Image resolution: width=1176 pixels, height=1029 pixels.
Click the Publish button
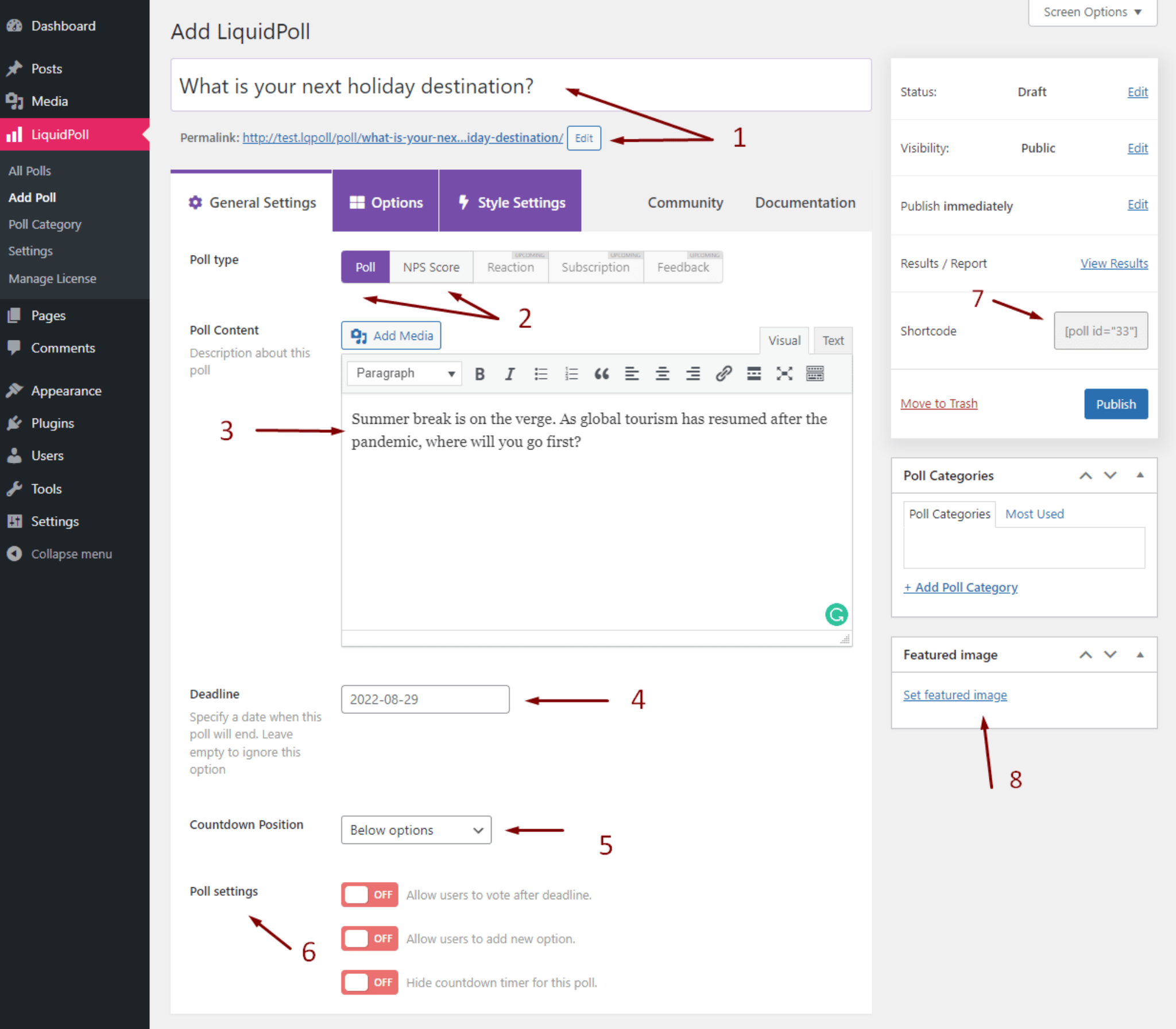[1116, 404]
